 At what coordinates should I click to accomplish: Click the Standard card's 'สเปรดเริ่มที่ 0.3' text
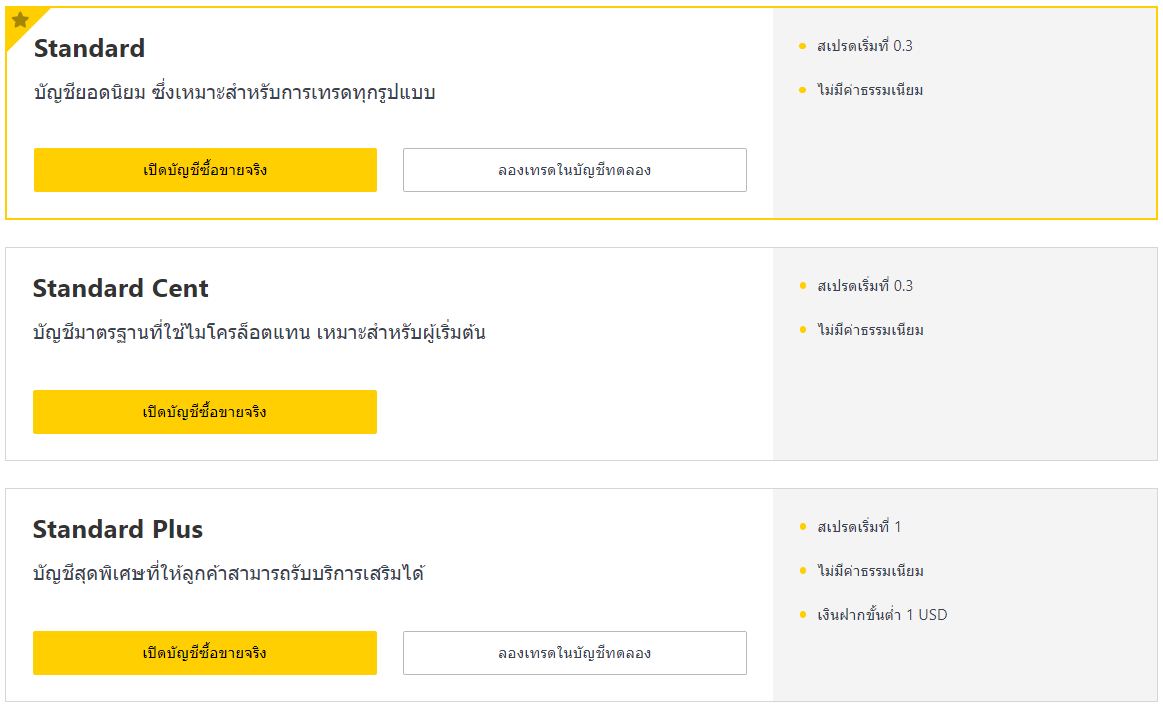pyautogui.click(x=865, y=46)
